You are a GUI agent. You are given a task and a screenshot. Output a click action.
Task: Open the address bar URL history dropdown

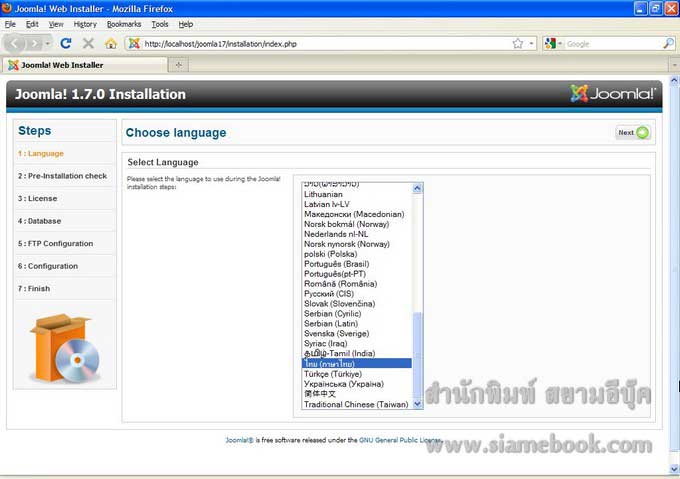pyautogui.click(x=531, y=43)
